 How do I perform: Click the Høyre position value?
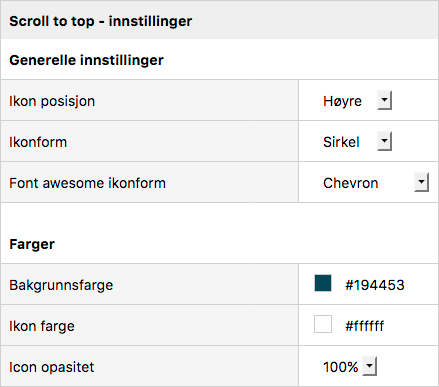[342, 101]
